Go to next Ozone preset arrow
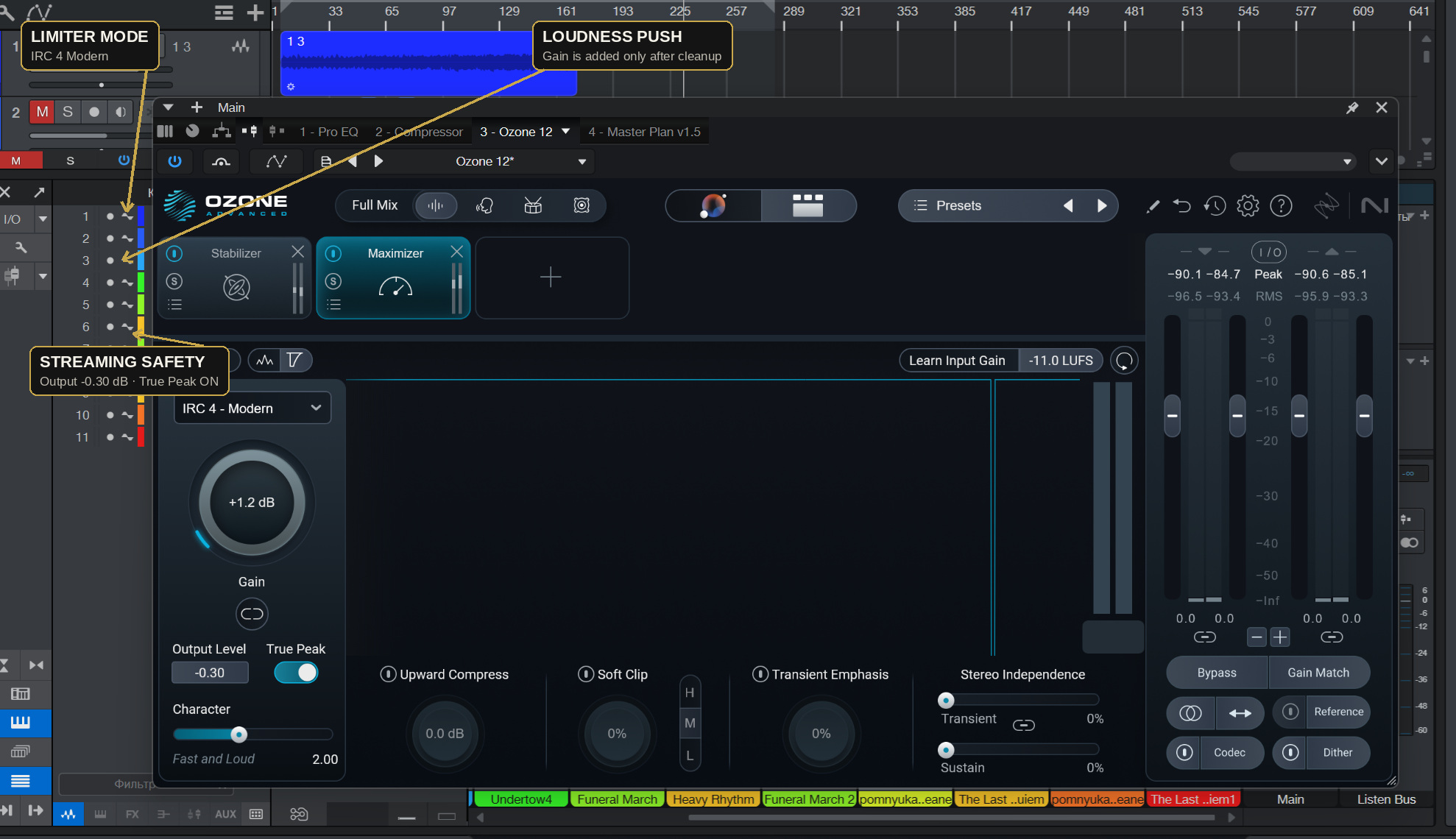Screen dimensions: 1456x839 point(1102,205)
